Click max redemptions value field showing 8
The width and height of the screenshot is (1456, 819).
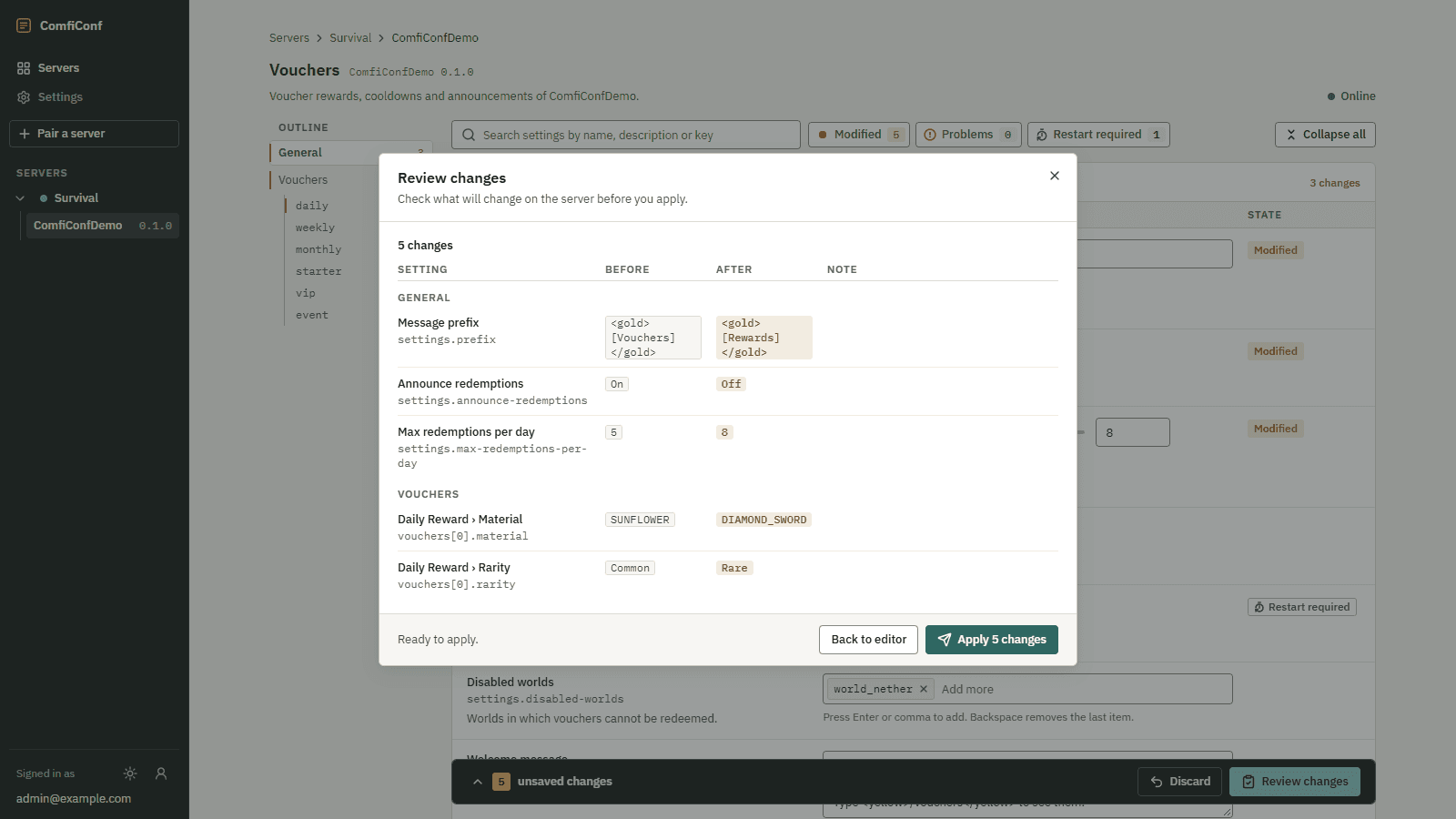tap(1132, 432)
